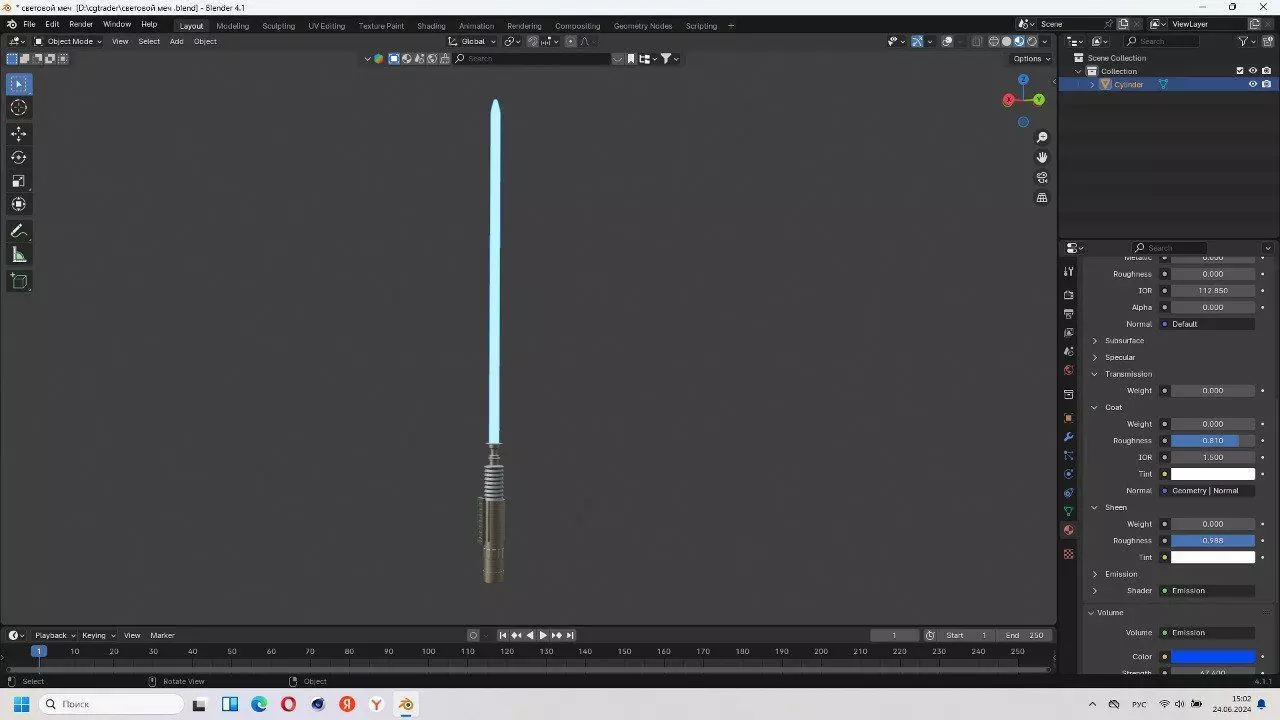Open the Tool properties tab
1280x720 pixels.
pos(1069,272)
